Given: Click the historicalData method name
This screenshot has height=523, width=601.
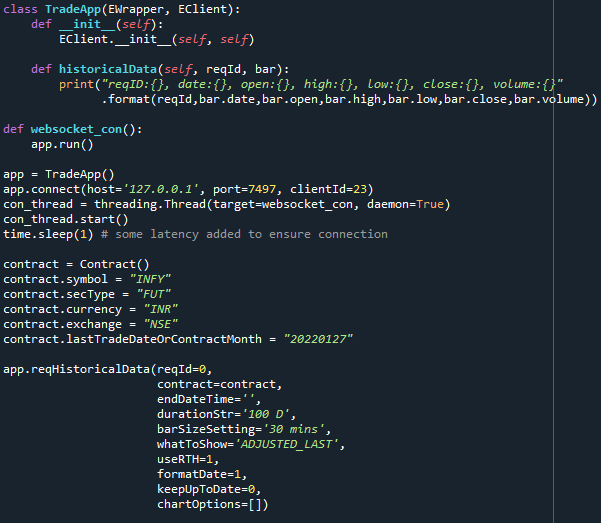Looking at the screenshot, I should [x=108, y=69].
